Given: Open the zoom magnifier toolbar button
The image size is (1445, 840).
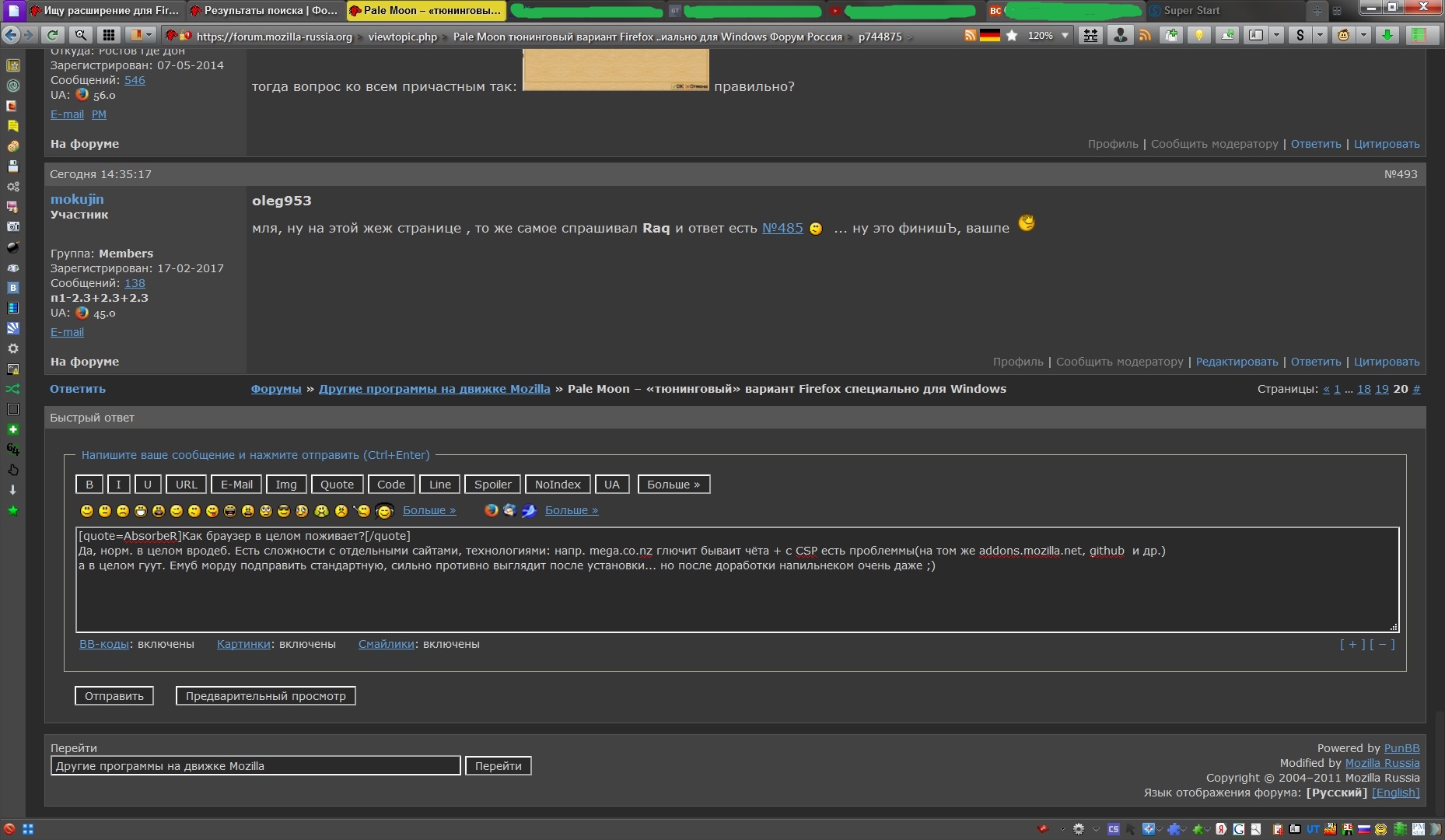Looking at the screenshot, I should [80, 35].
